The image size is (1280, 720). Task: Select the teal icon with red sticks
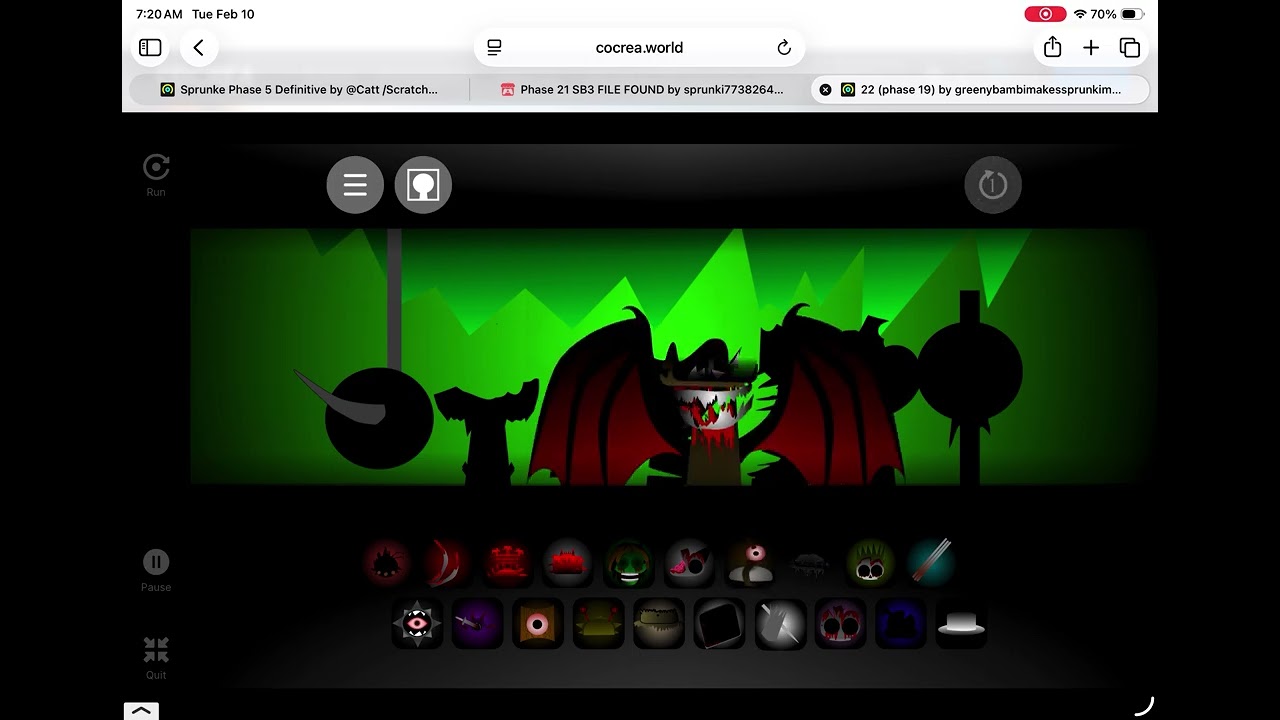click(931, 564)
